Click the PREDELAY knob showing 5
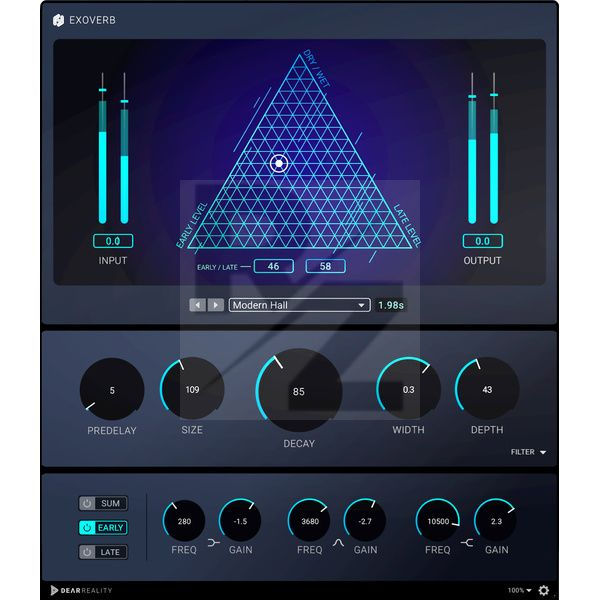600x600 pixels. coord(112,389)
